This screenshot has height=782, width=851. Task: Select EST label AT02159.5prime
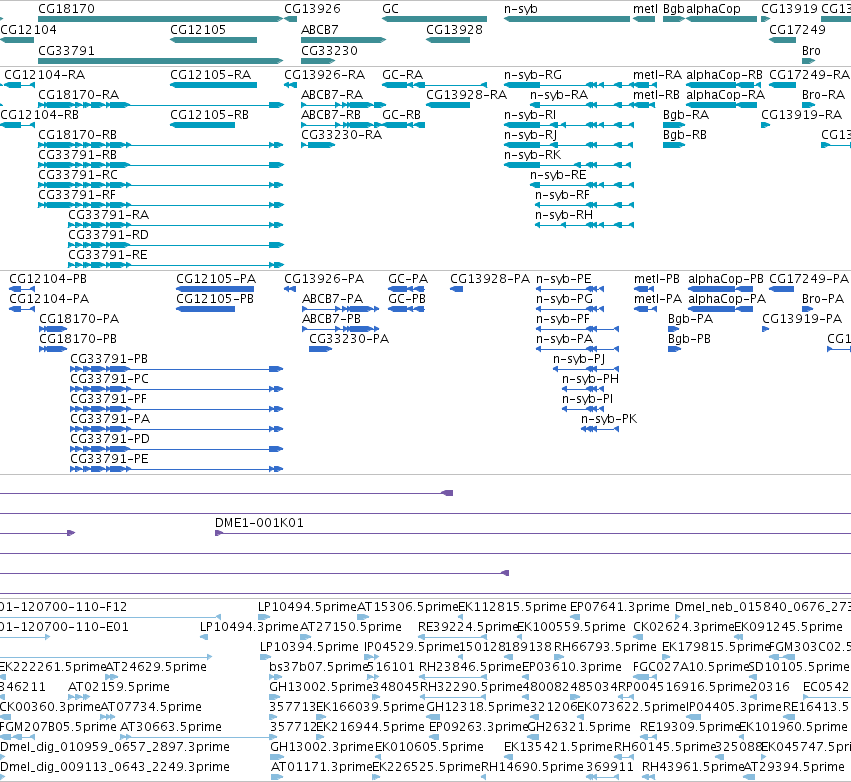[x=119, y=687]
